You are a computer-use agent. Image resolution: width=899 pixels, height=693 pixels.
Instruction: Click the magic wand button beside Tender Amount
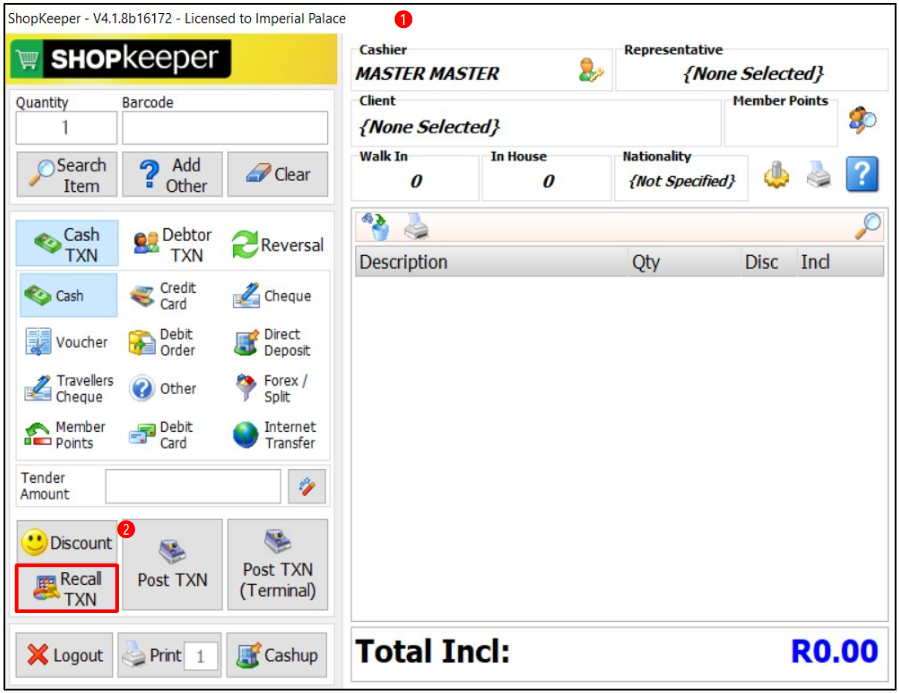point(307,487)
